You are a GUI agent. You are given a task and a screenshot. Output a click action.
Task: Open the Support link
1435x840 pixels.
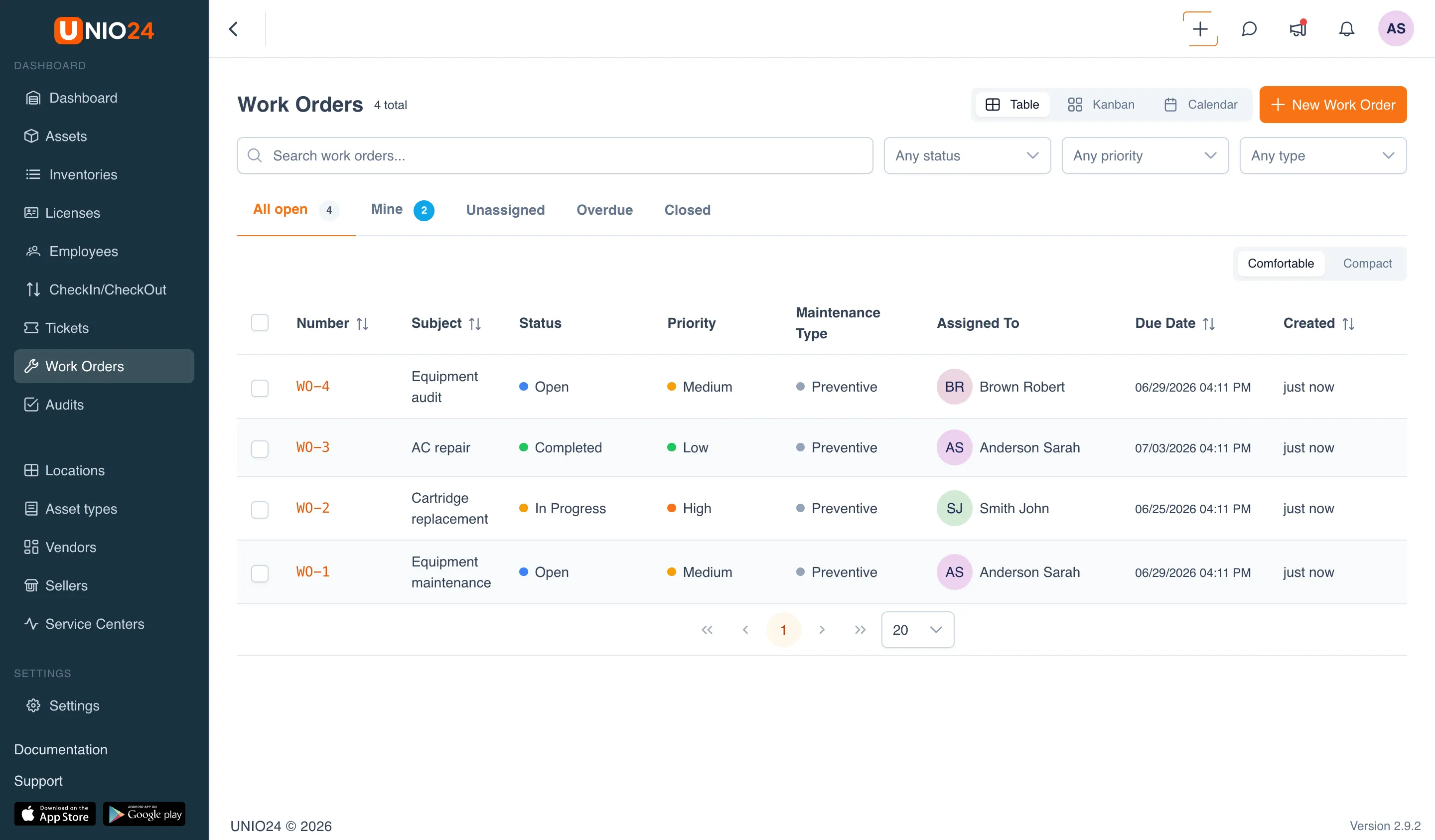click(38, 781)
